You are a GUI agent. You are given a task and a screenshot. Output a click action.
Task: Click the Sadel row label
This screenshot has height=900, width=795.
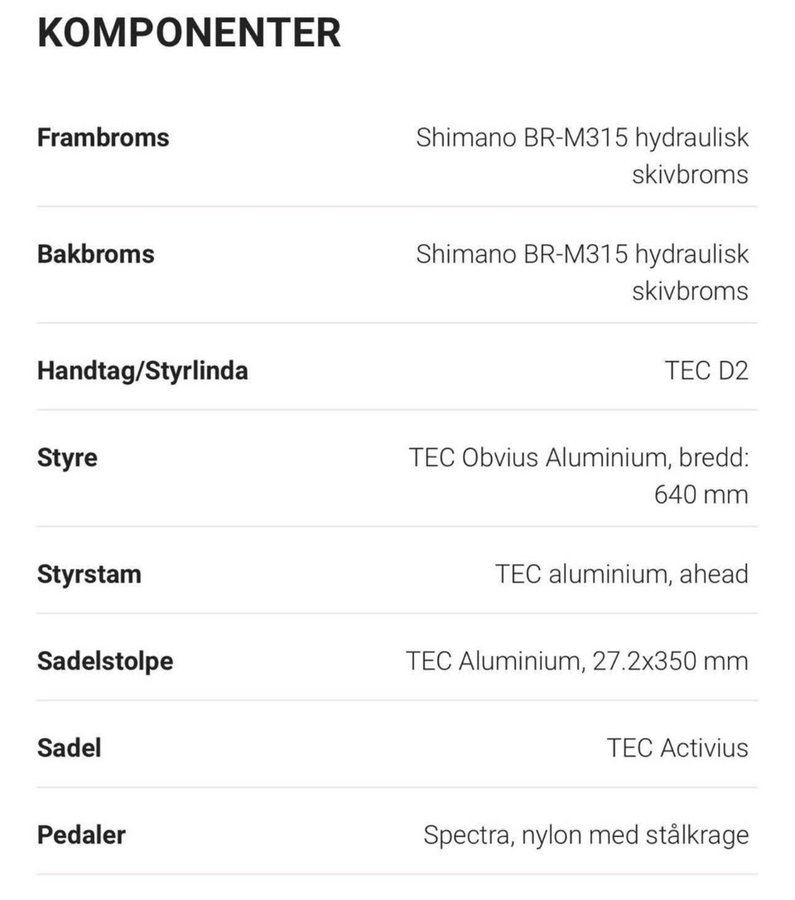69,747
